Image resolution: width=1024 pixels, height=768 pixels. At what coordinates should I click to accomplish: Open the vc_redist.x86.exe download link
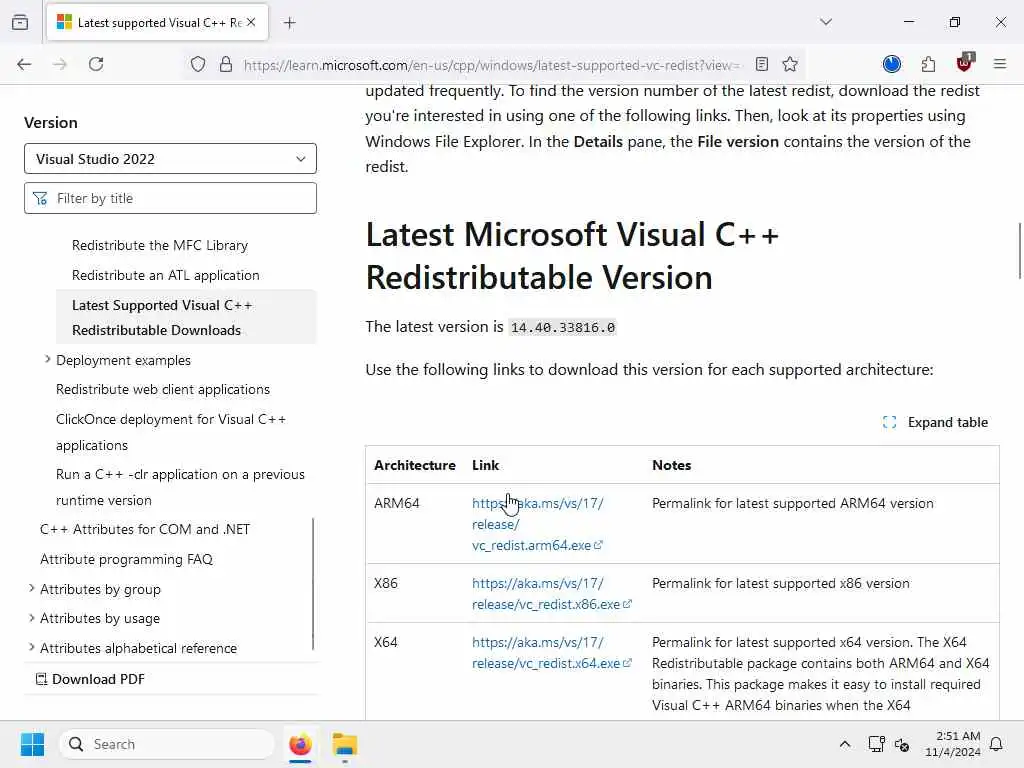click(x=552, y=594)
